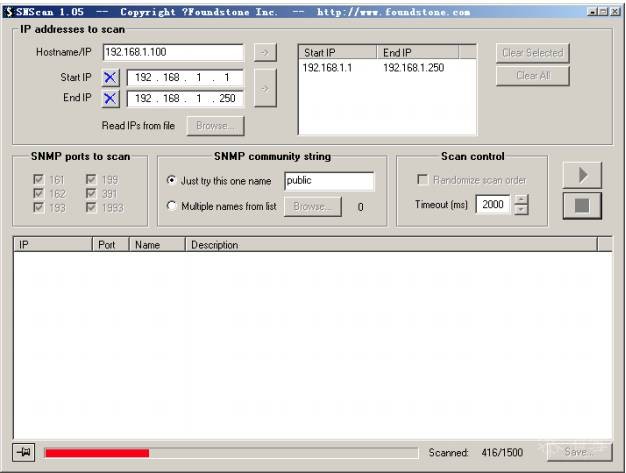This screenshot has height=473, width=626.
Task: Click the arrow button next to Hostname/IP
Action: (263, 52)
